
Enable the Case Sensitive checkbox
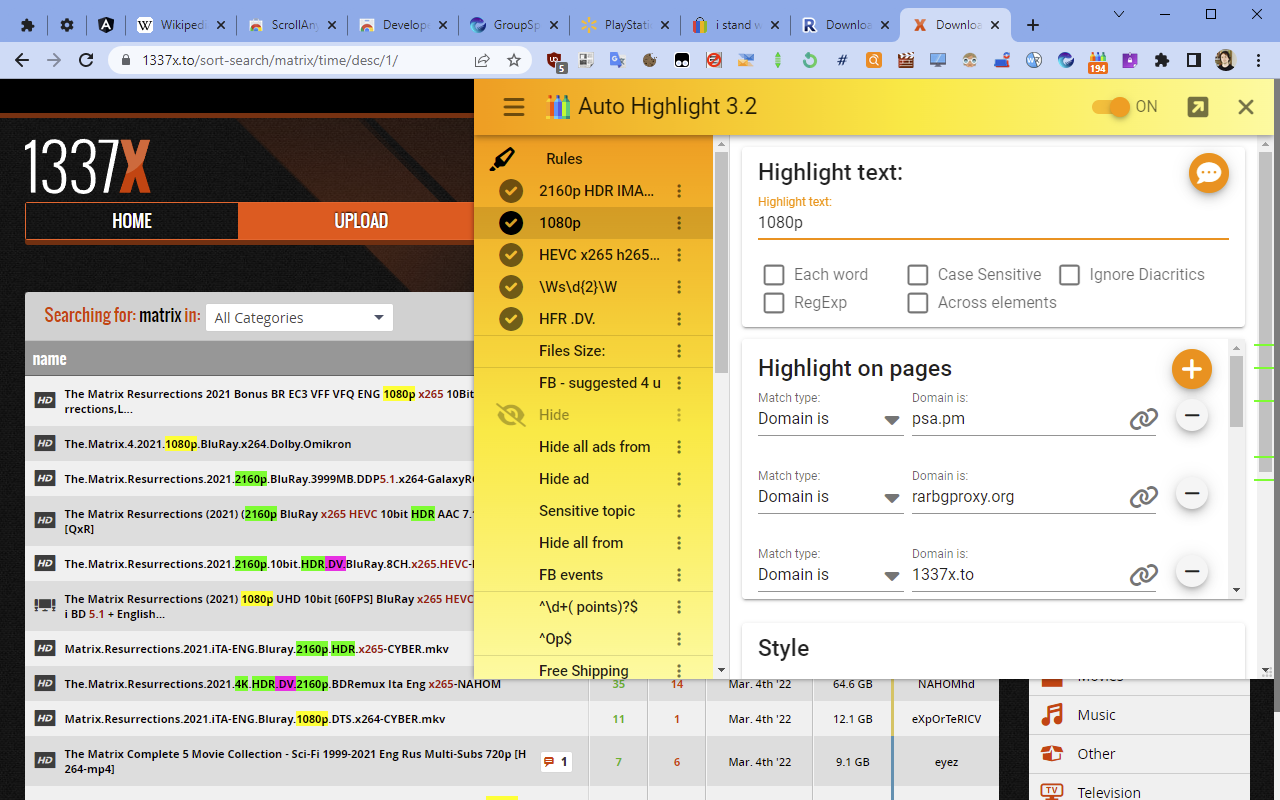tap(917, 274)
